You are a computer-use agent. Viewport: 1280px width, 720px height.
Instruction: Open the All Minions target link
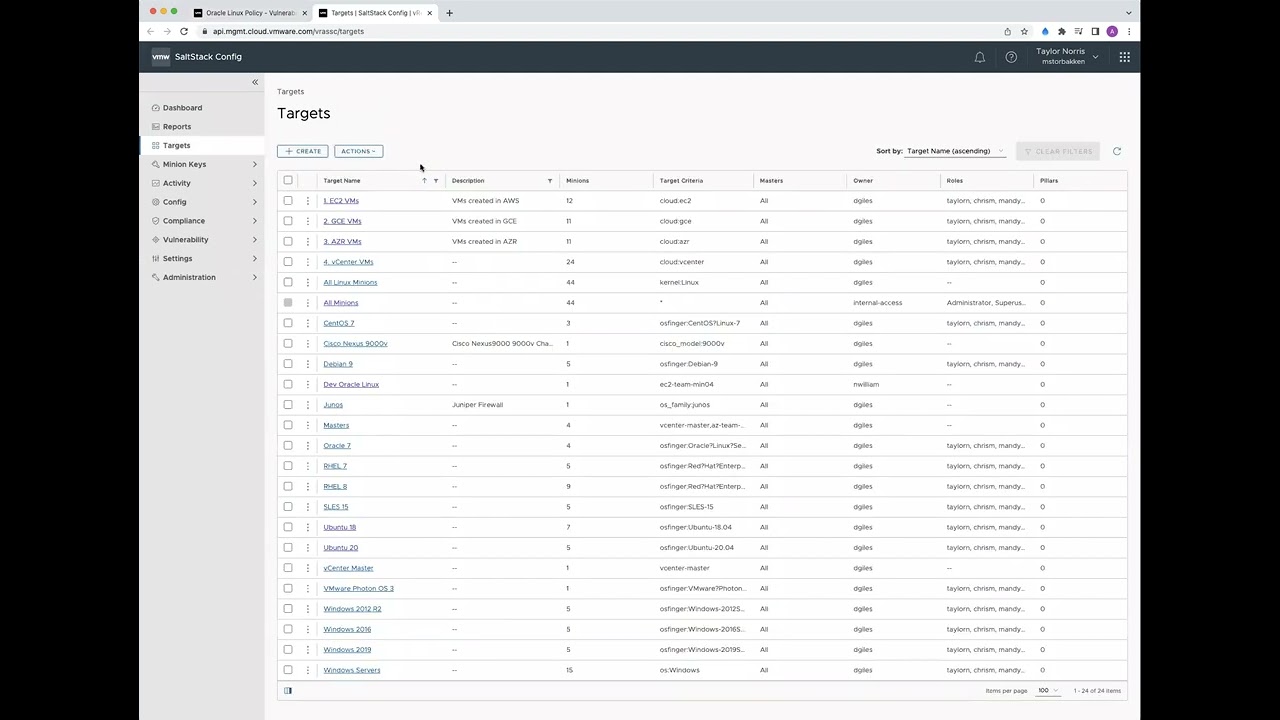coord(341,303)
